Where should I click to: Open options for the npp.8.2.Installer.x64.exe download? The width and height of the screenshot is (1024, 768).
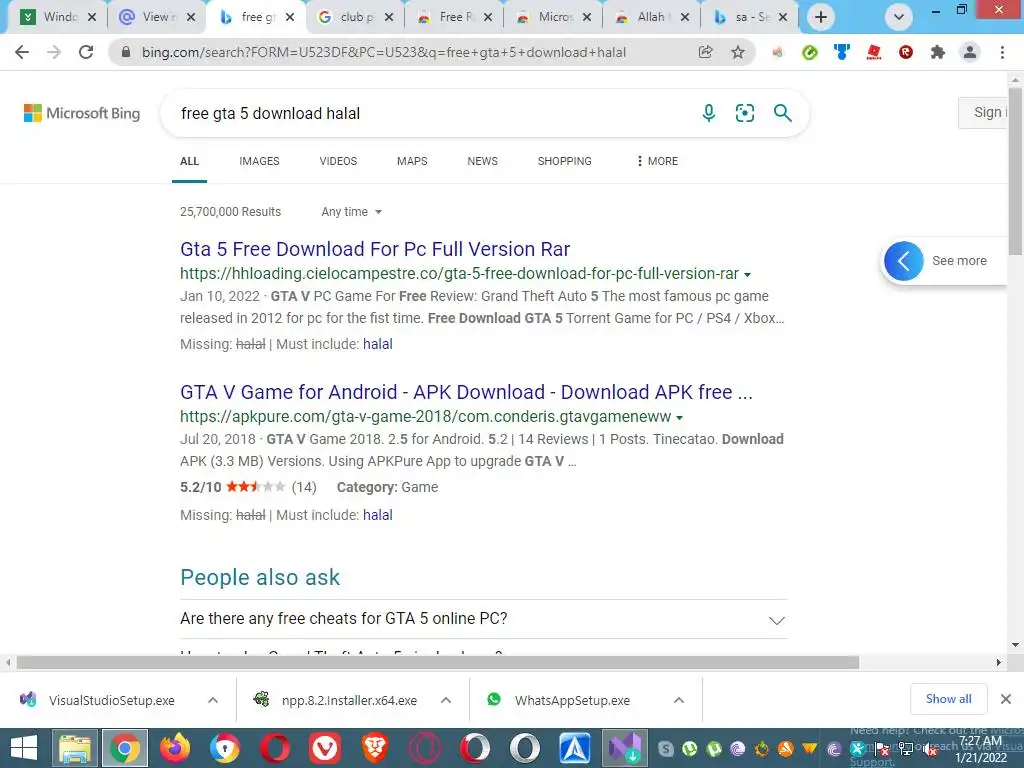point(446,700)
